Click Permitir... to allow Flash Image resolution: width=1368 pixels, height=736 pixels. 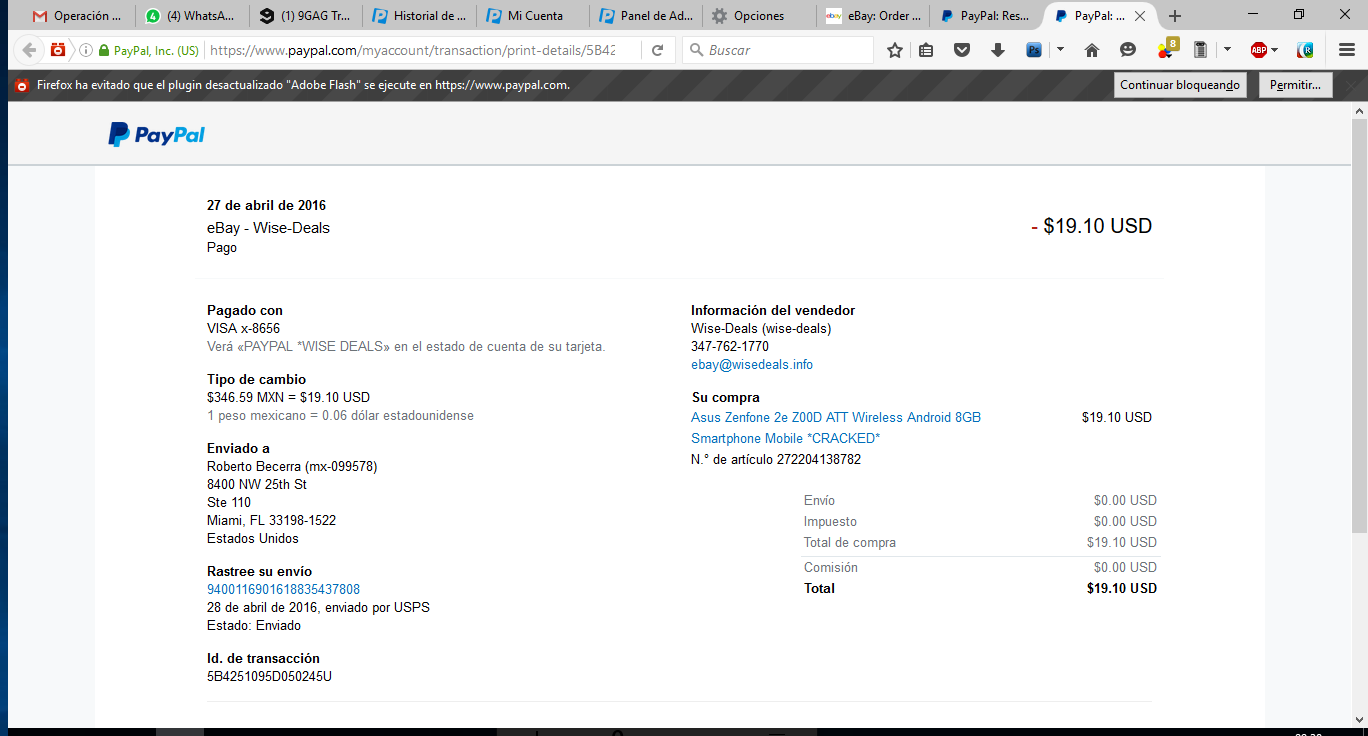click(x=1295, y=85)
